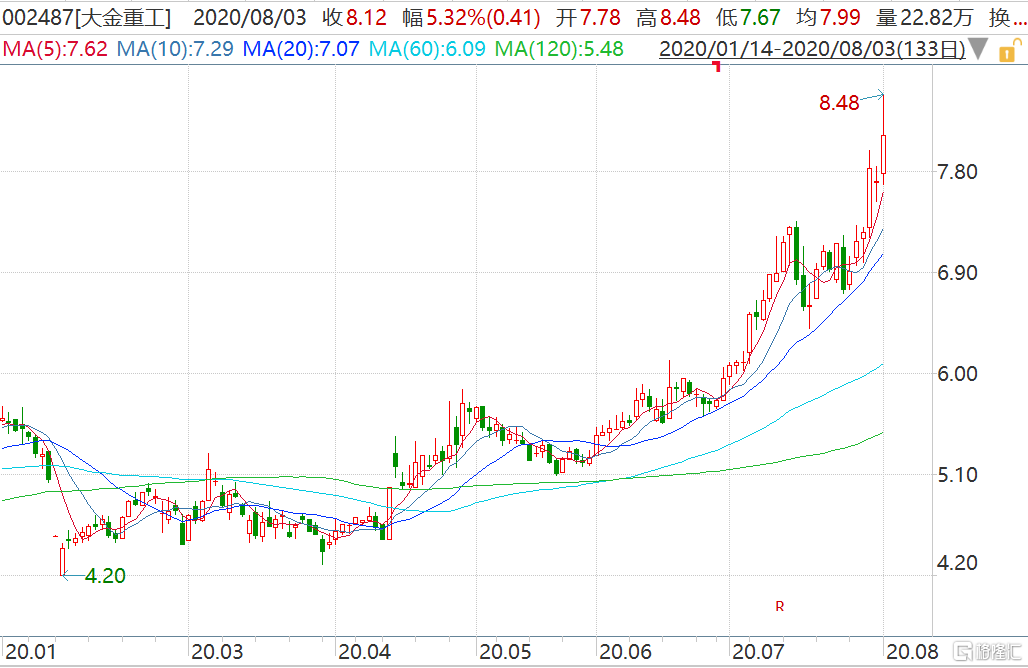Screen dimensions: 1028x668
Task: Click the 幅 5.32%(0.41) change value
Action: 471,18
